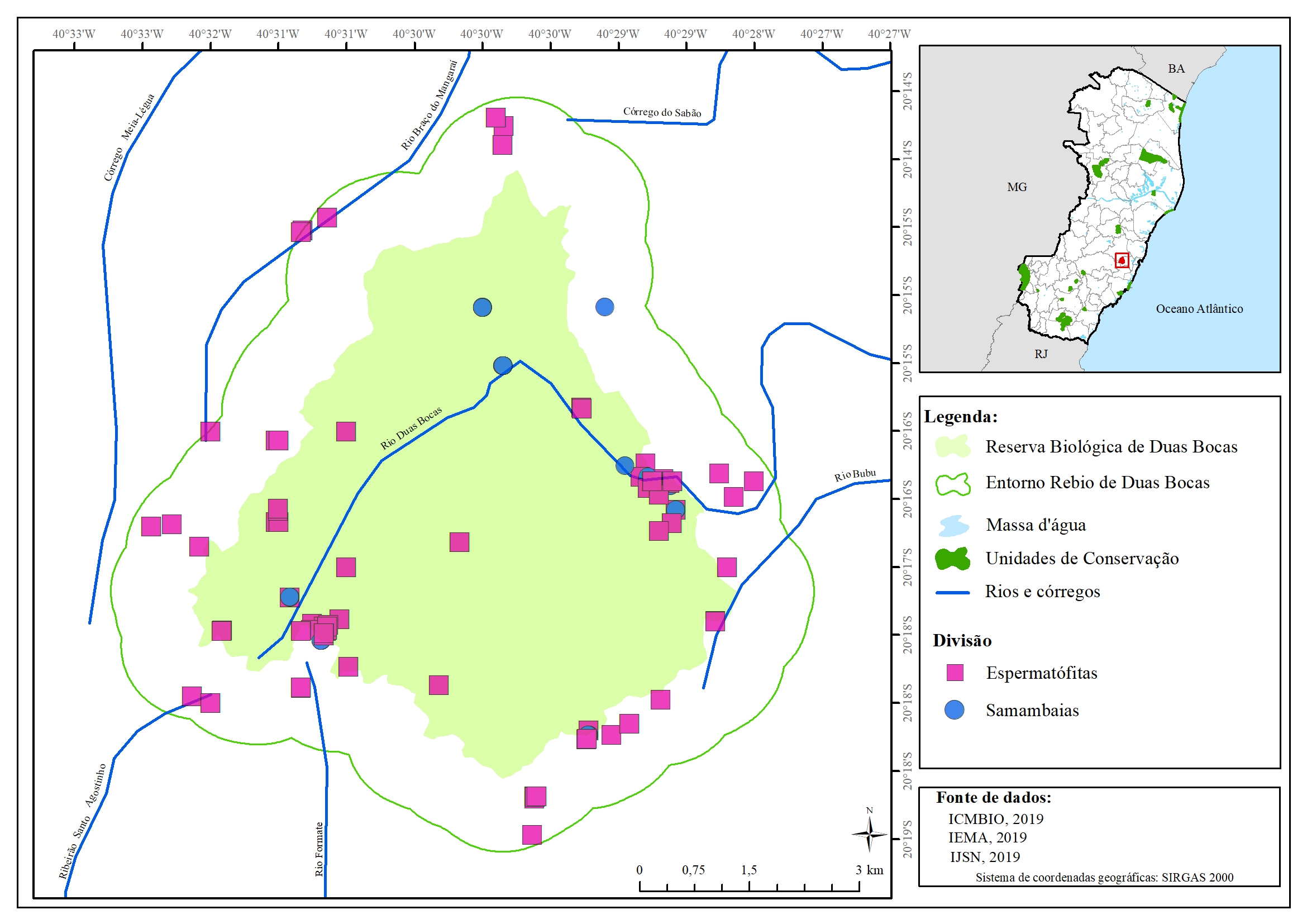
Task: Click the Córrego do Sabão label
Action: [x=661, y=112]
